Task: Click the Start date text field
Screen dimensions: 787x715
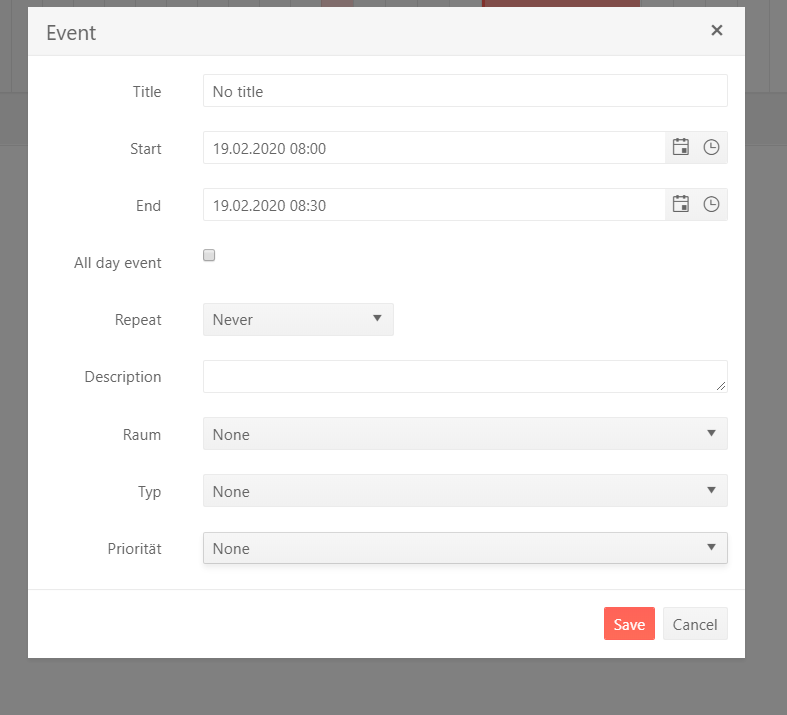Action: point(434,148)
